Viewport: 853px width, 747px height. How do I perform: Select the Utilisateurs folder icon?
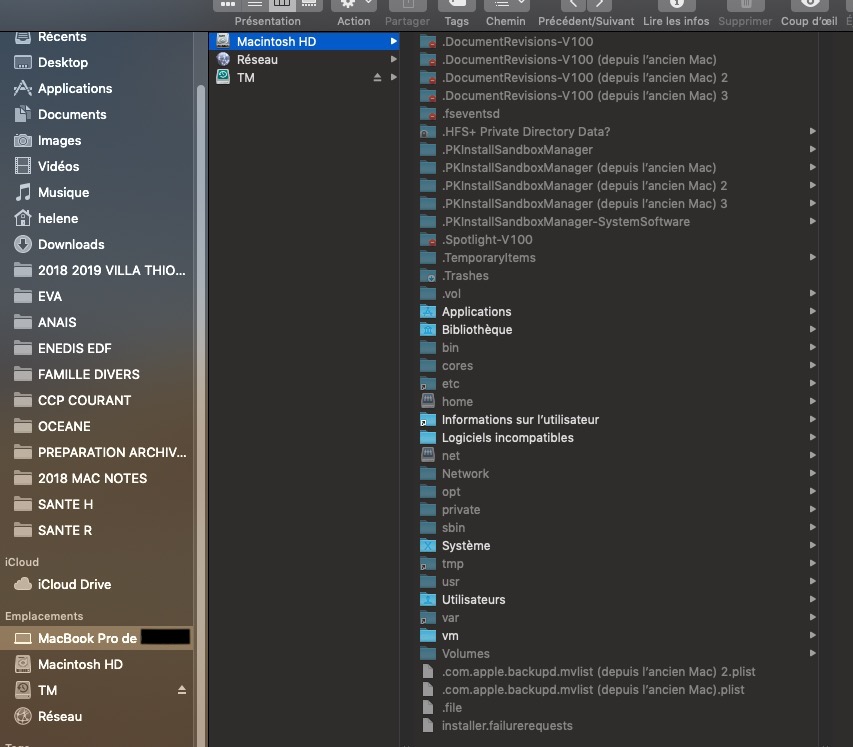428,600
